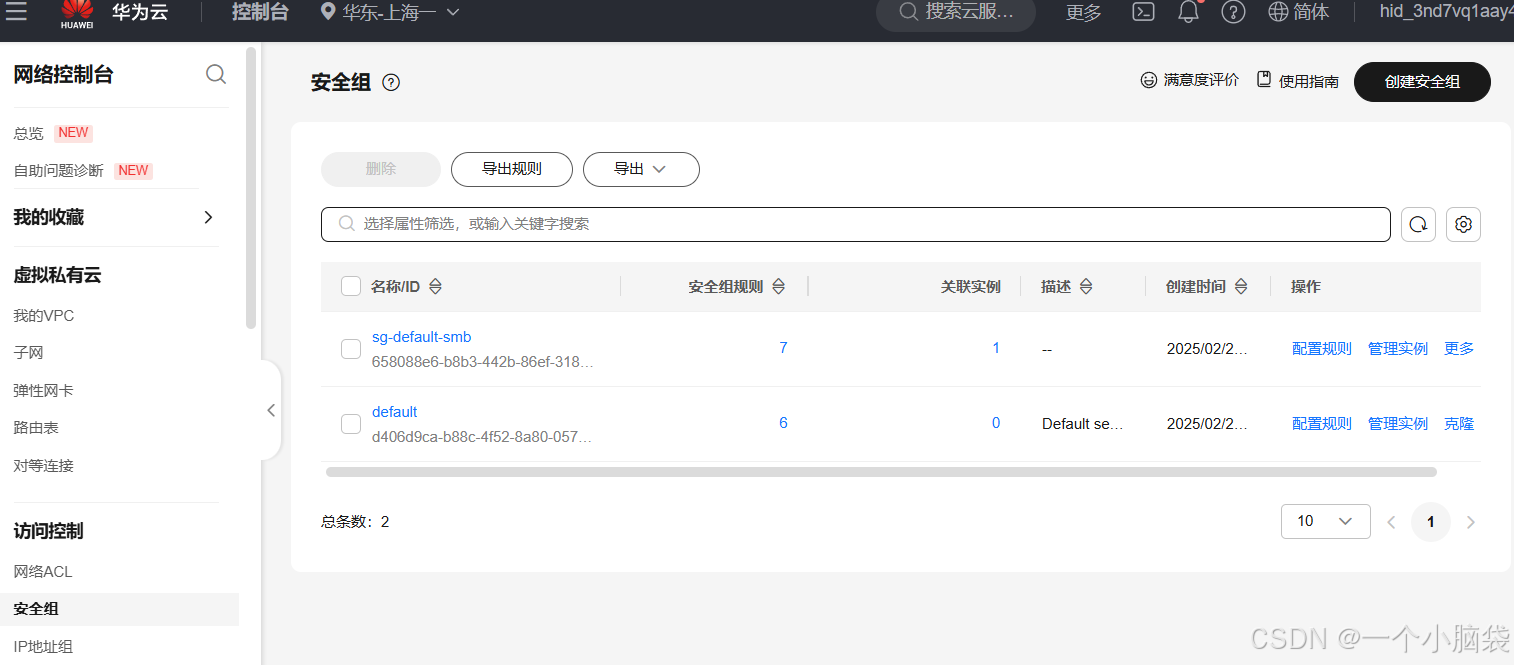Click 控制台 in top bar
Image resolution: width=1514 pixels, height=665 pixels.
pos(260,13)
